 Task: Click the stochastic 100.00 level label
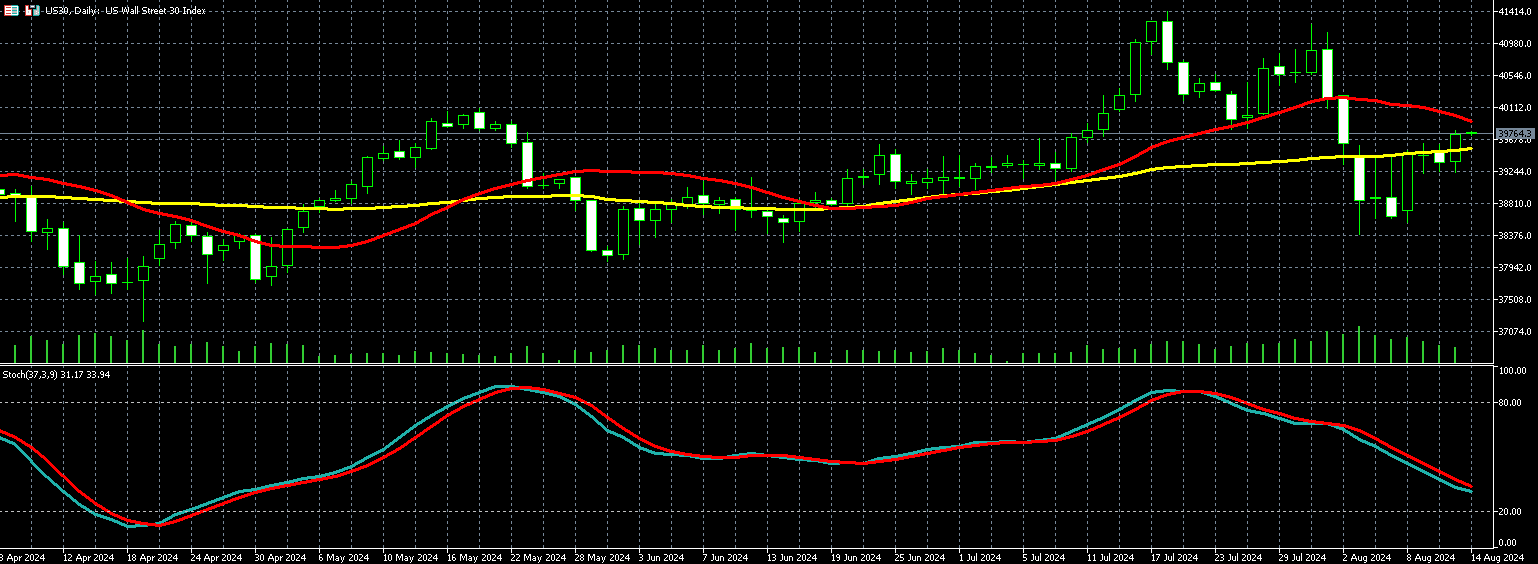click(x=1513, y=371)
